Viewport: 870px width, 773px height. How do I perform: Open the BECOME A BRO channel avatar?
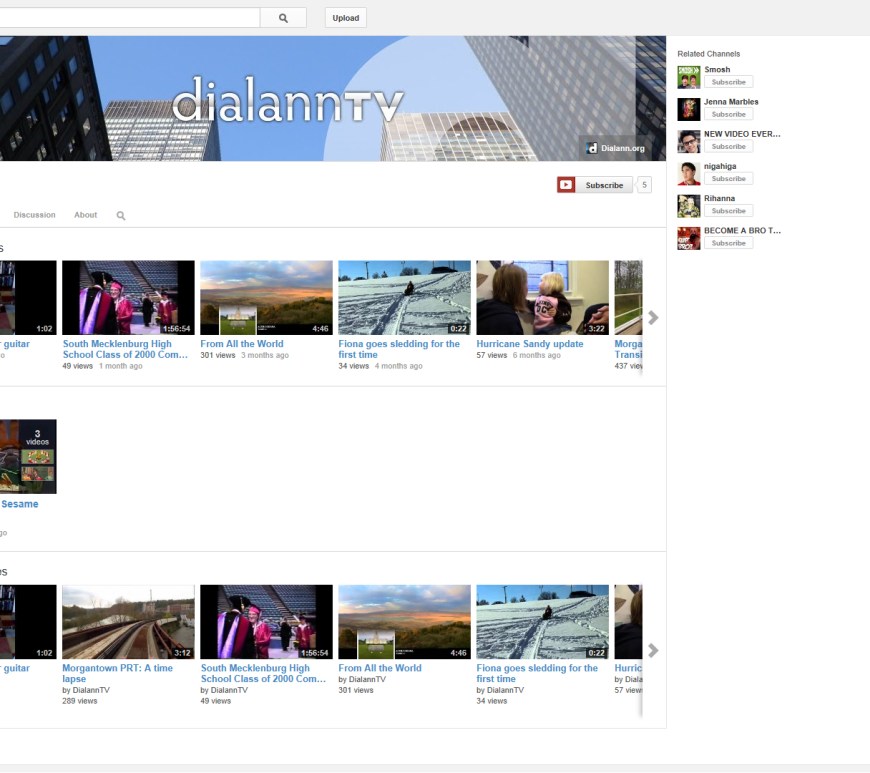pos(688,238)
